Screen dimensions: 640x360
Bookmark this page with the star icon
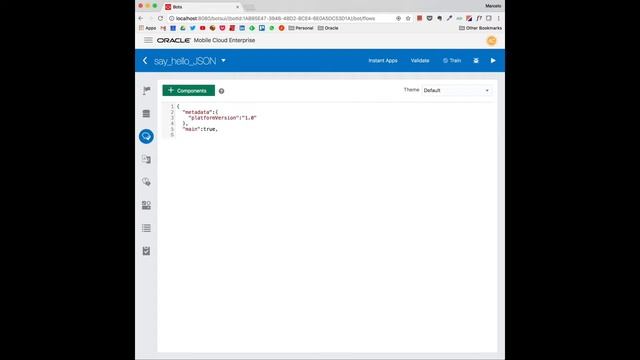[x=408, y=18]
